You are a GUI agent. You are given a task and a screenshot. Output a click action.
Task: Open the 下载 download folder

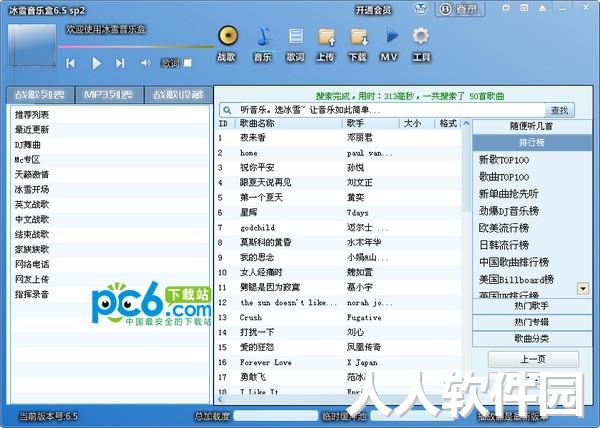pyautogui.click(x=359, y=37)
